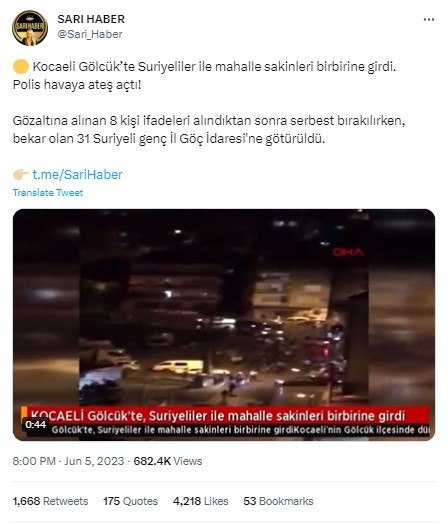448x524 pixels.
Task: Open the SARI HABER profile avatar
Action: (30, 28)
